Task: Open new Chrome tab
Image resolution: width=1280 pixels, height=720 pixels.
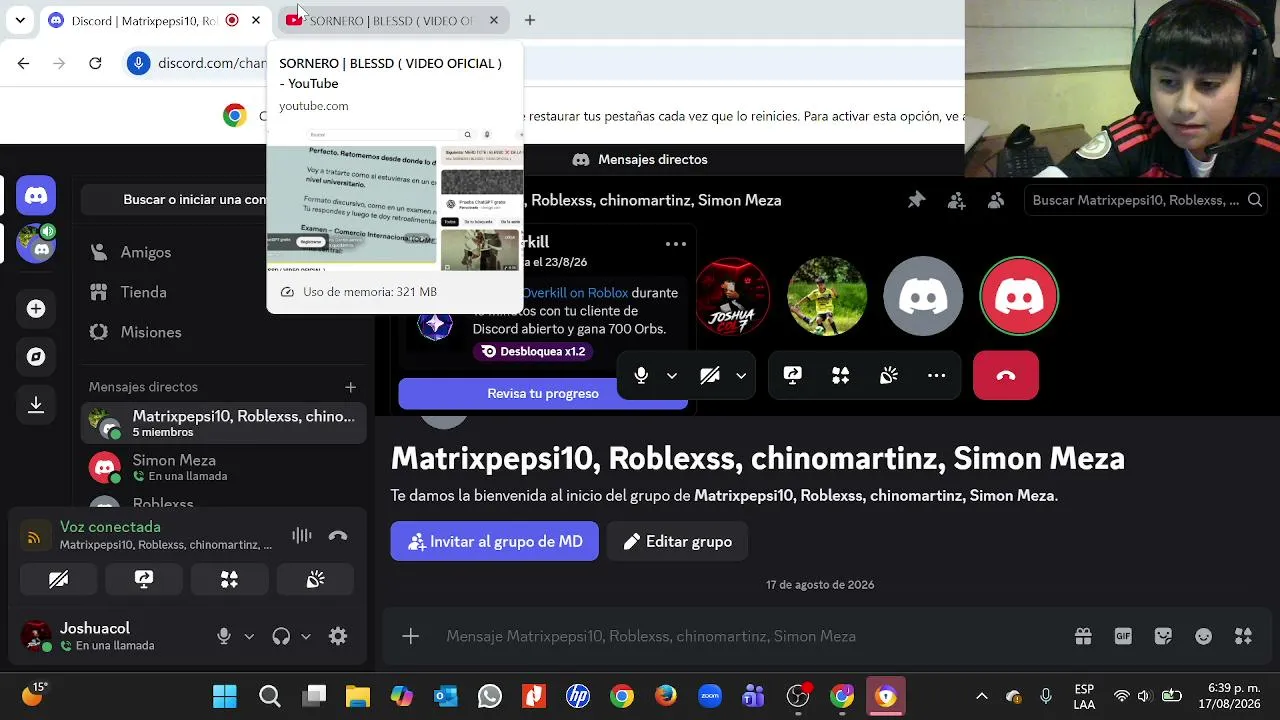Action: click(x=530, y=20)
